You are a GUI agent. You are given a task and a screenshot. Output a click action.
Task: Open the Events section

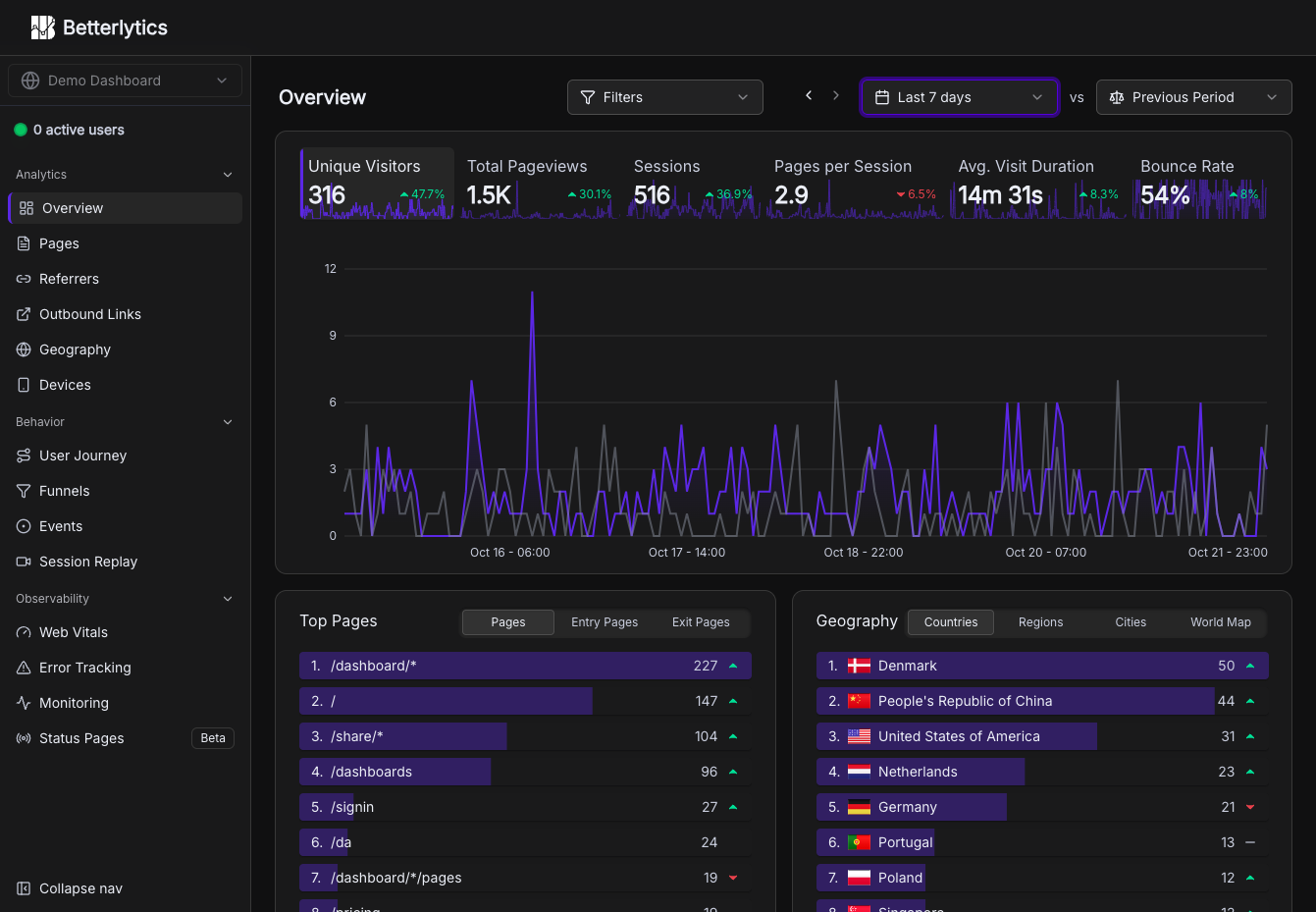125,526
